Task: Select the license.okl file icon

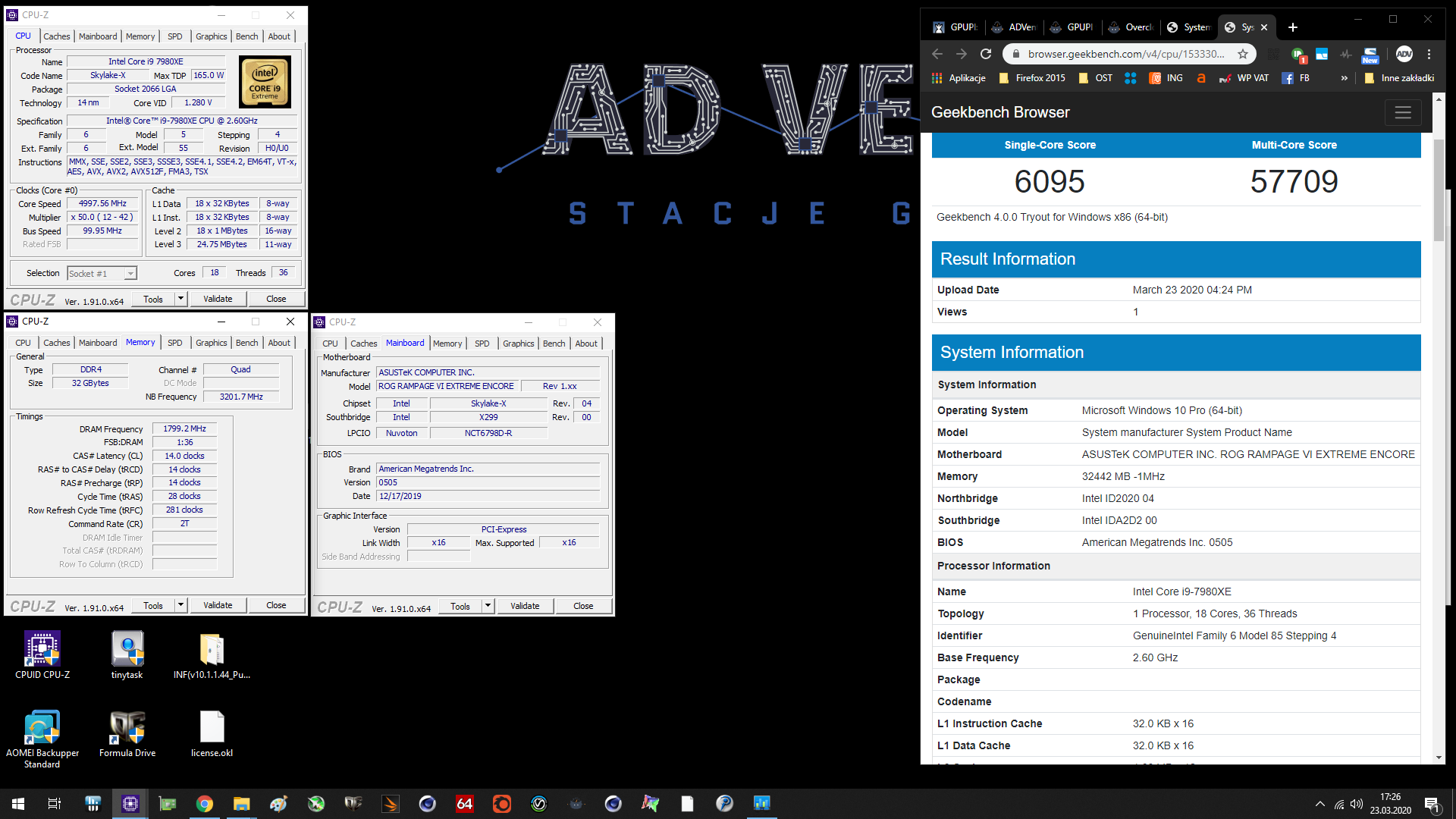Action: [212, 734]
